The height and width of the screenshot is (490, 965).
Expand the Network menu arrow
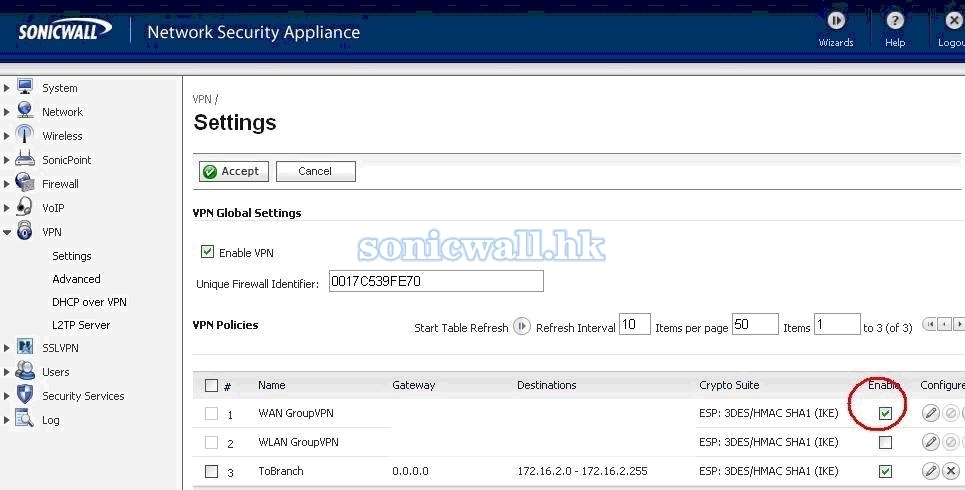[7, 112]
